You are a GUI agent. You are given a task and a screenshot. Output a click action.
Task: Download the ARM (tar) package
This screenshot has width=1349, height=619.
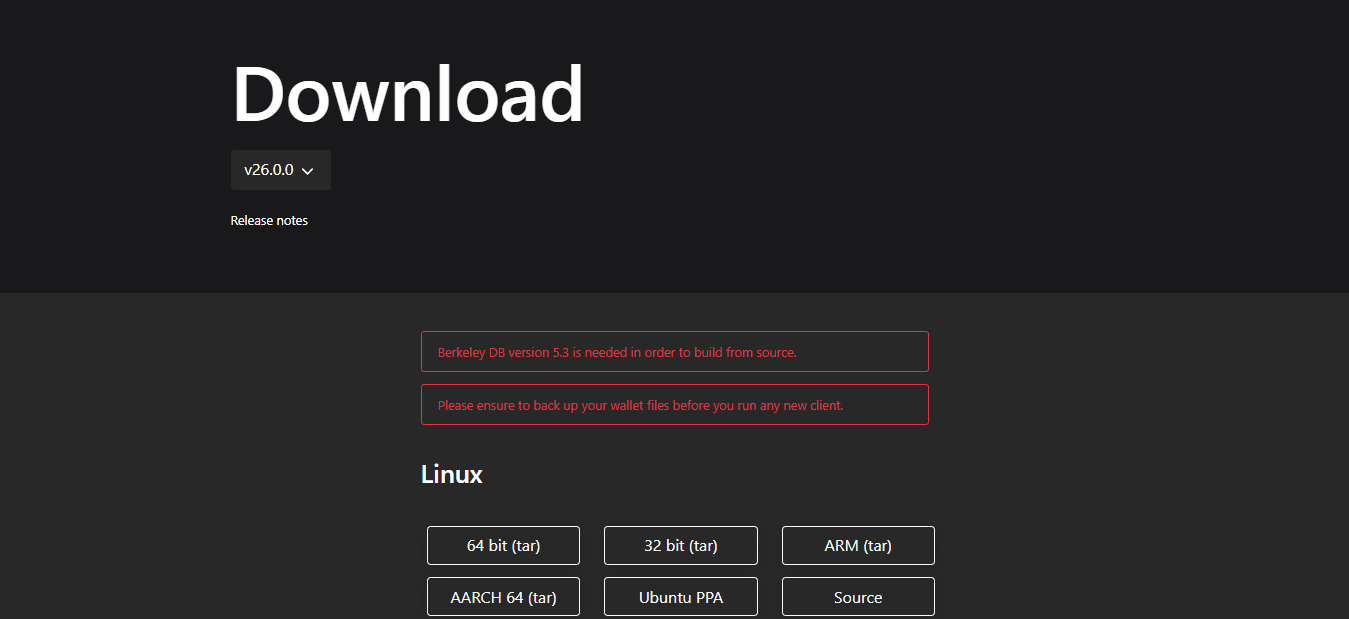(x=858, y=545)
